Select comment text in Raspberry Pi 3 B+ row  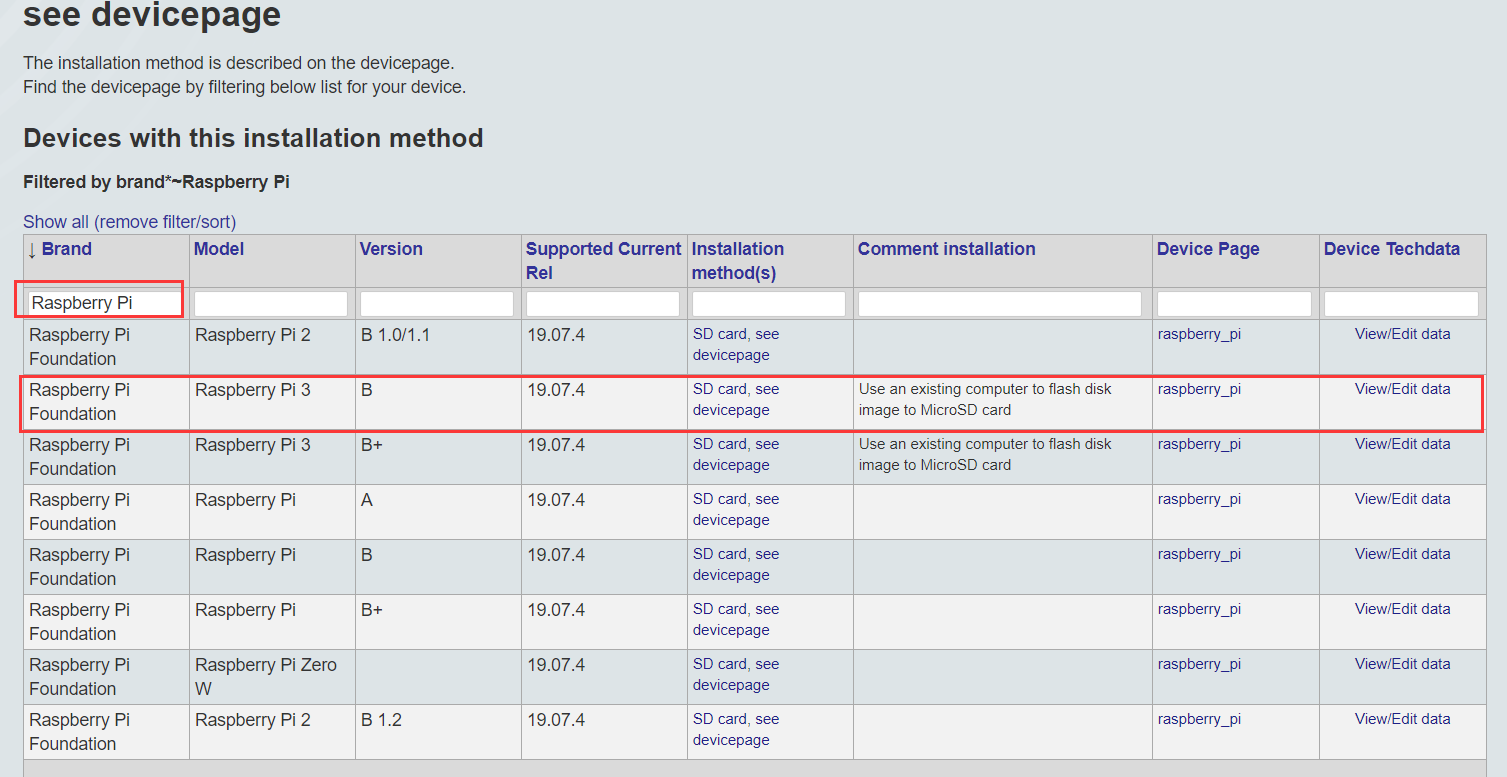(x=985, y=454)
